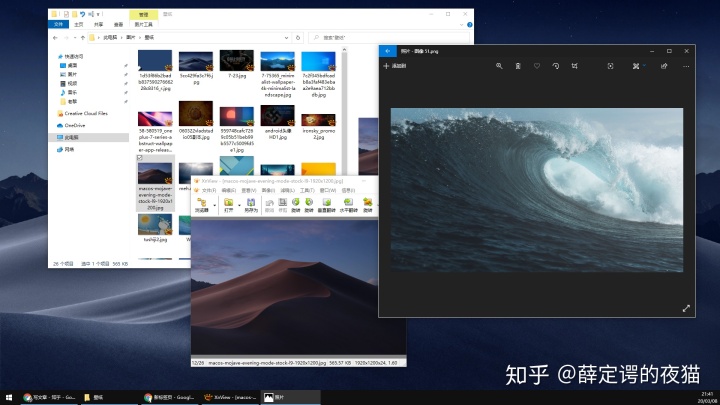
Task: Open Explorer help question-mark icon
Action: click(x=470, y=25)
